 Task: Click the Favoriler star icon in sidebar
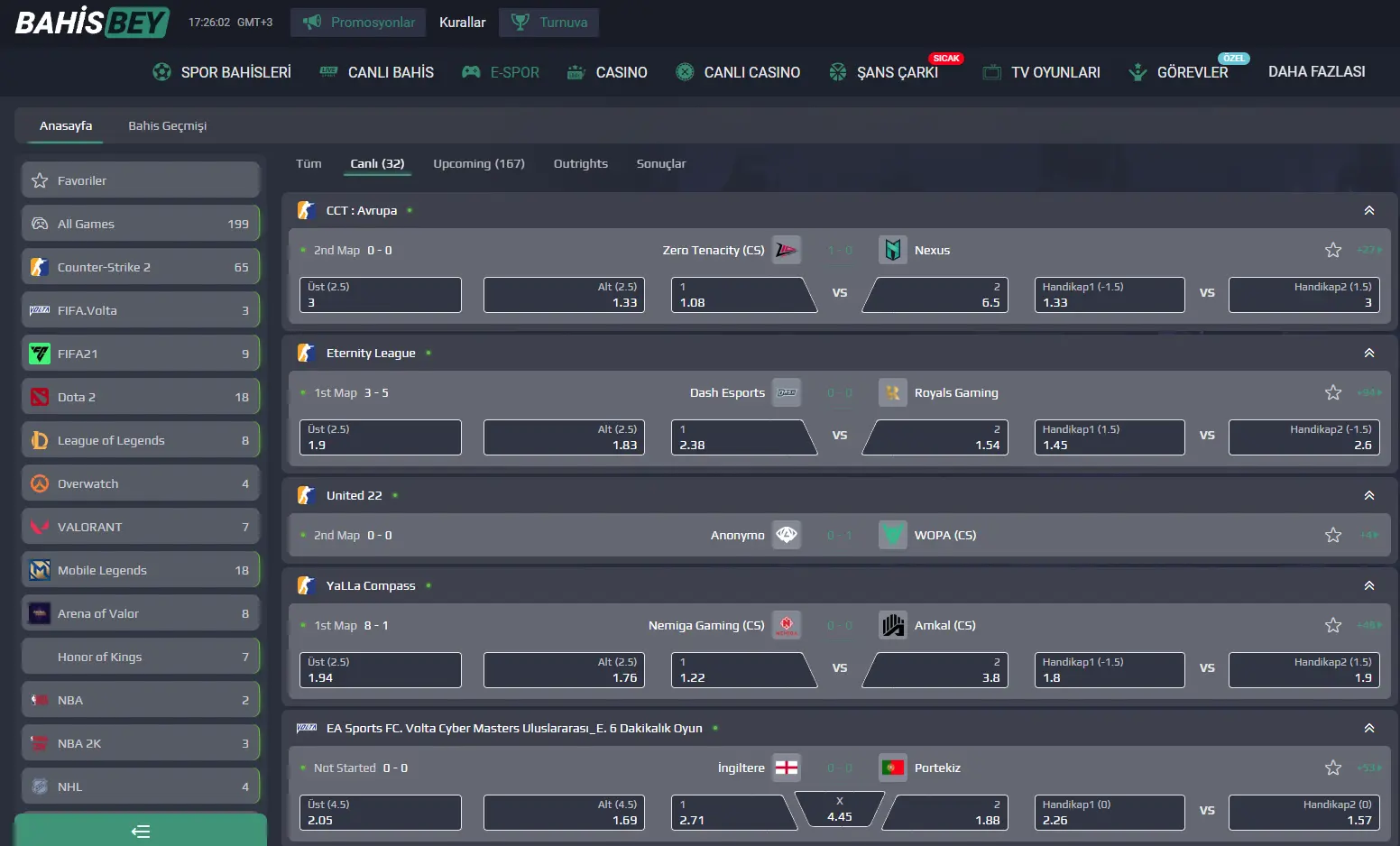click(40, 180)
